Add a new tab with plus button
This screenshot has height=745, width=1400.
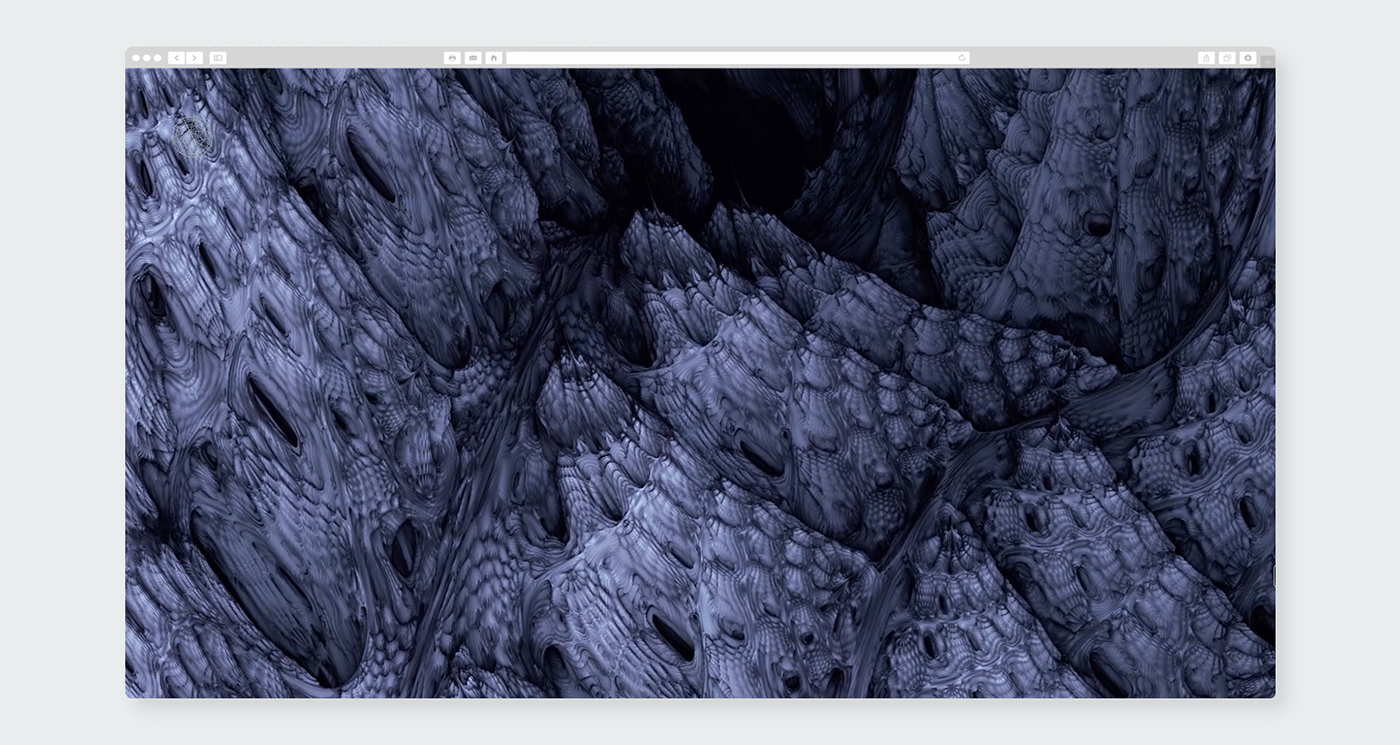[1268, 63]
